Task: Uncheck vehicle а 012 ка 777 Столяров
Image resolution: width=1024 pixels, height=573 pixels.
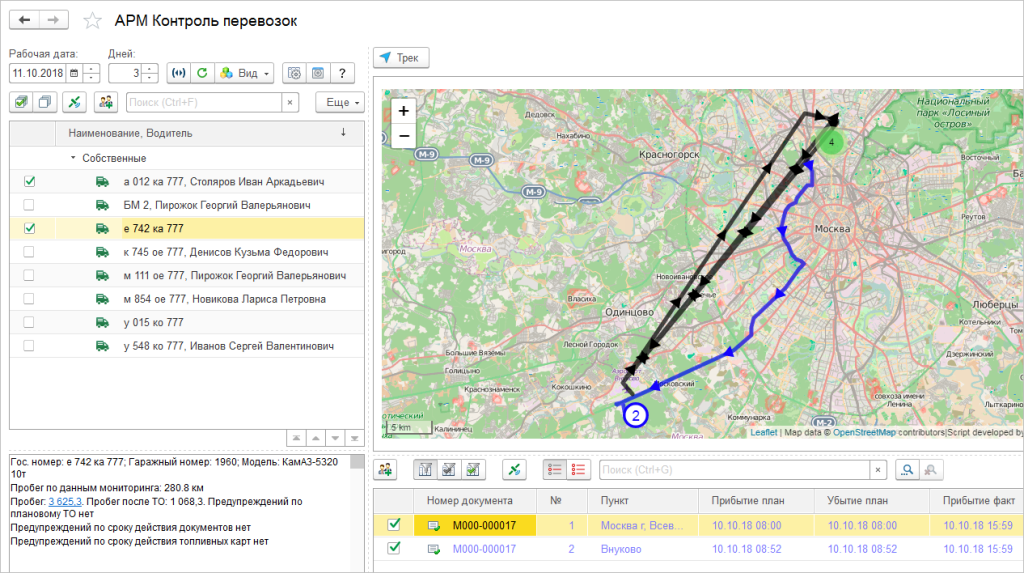Action: (x=29, y=182)
